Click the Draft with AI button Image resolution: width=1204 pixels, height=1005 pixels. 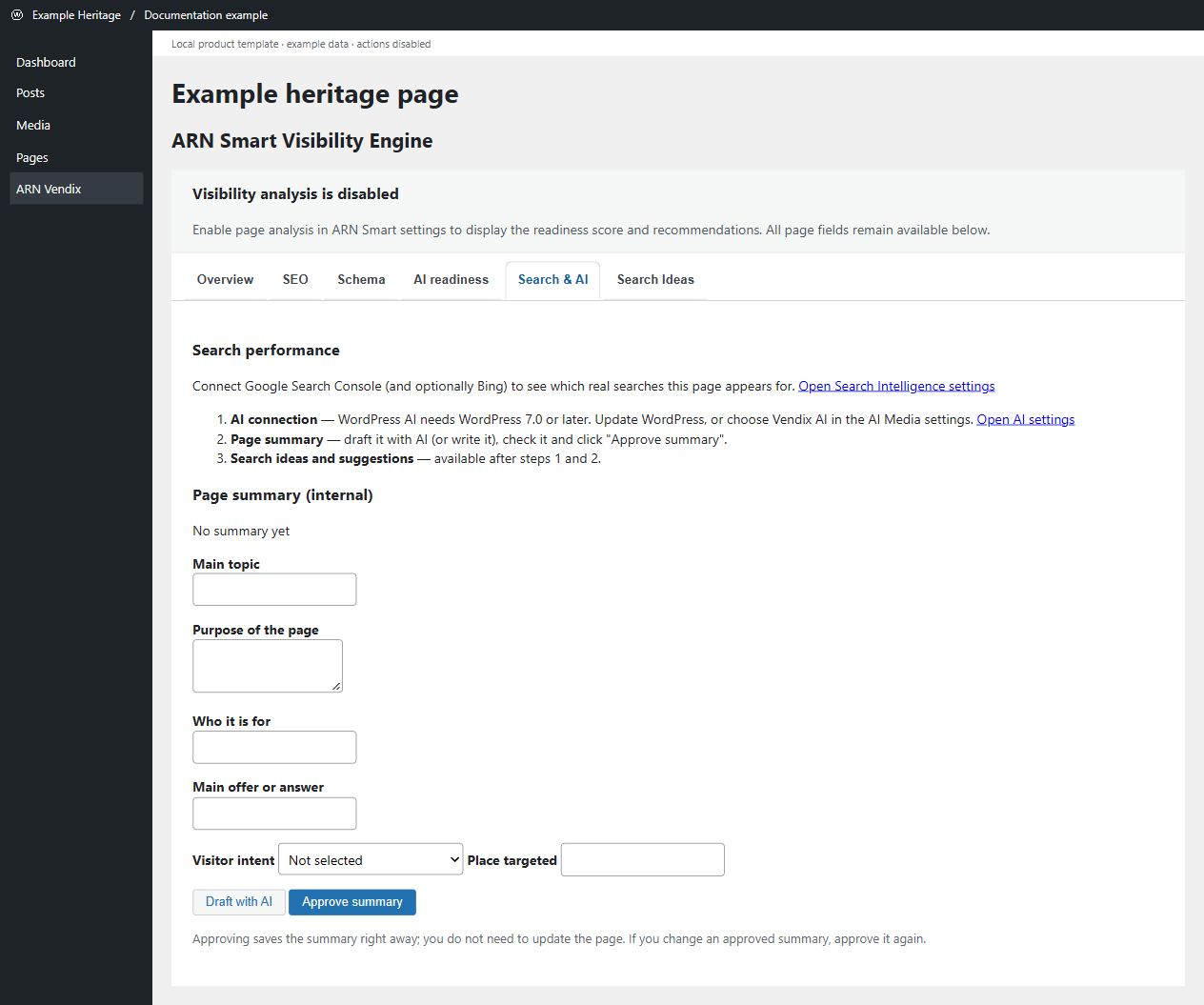[239, 902]
